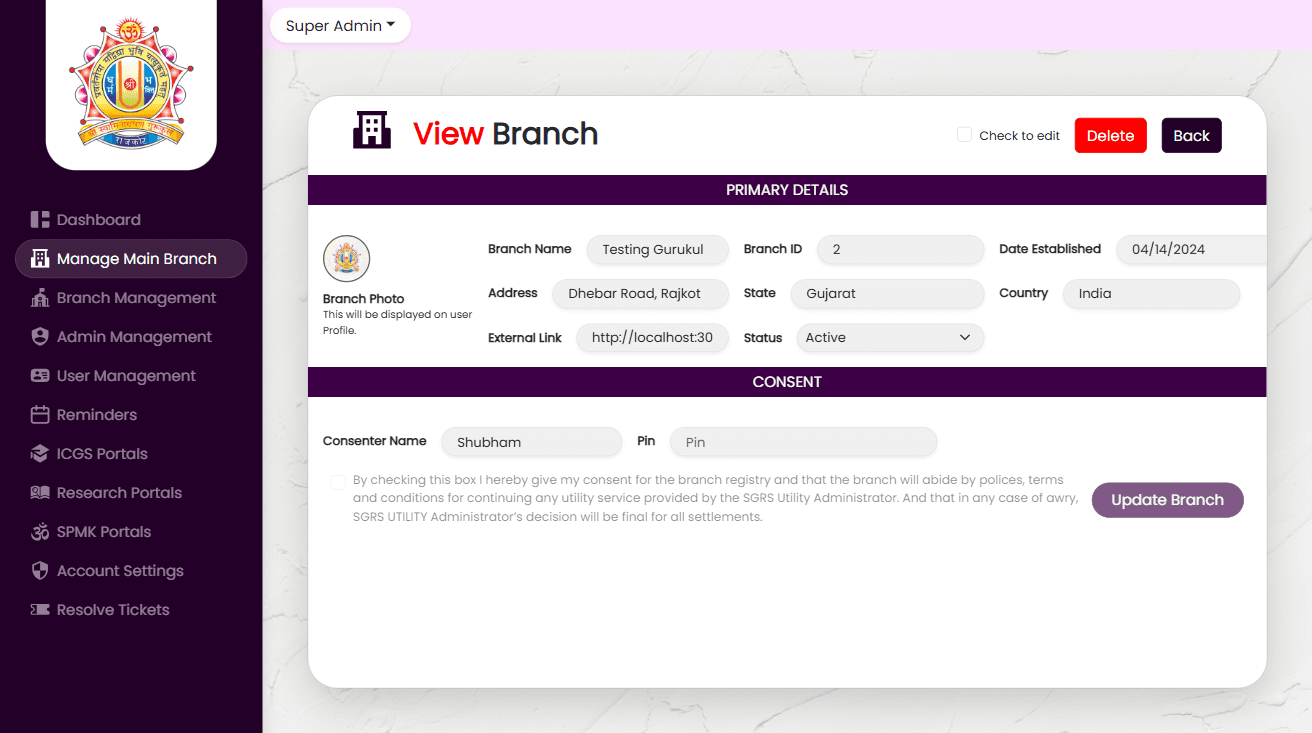Click the Update Branch button
The width and height of the screenshot is (1312, 733).
[x=1167, y=500]
